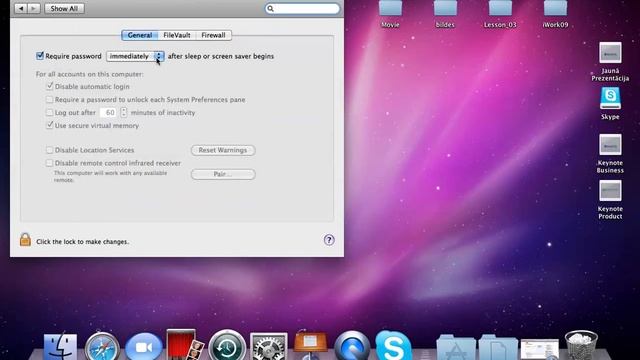Click the Show All button
This screenshot has height=360, width=640.
[x=64, y=8]
